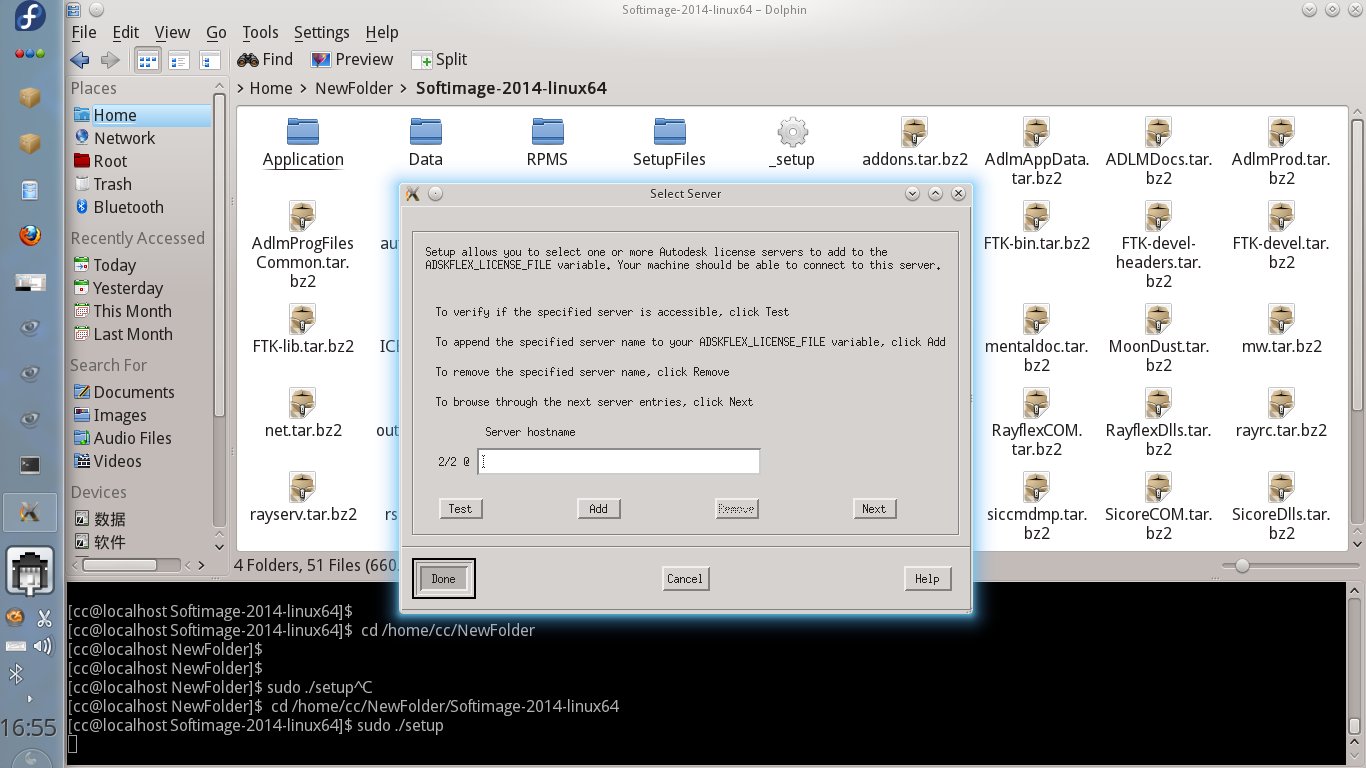Switch to Compact view mode
This screenshot has width=1366, height=768.
[x=179, y=60]
